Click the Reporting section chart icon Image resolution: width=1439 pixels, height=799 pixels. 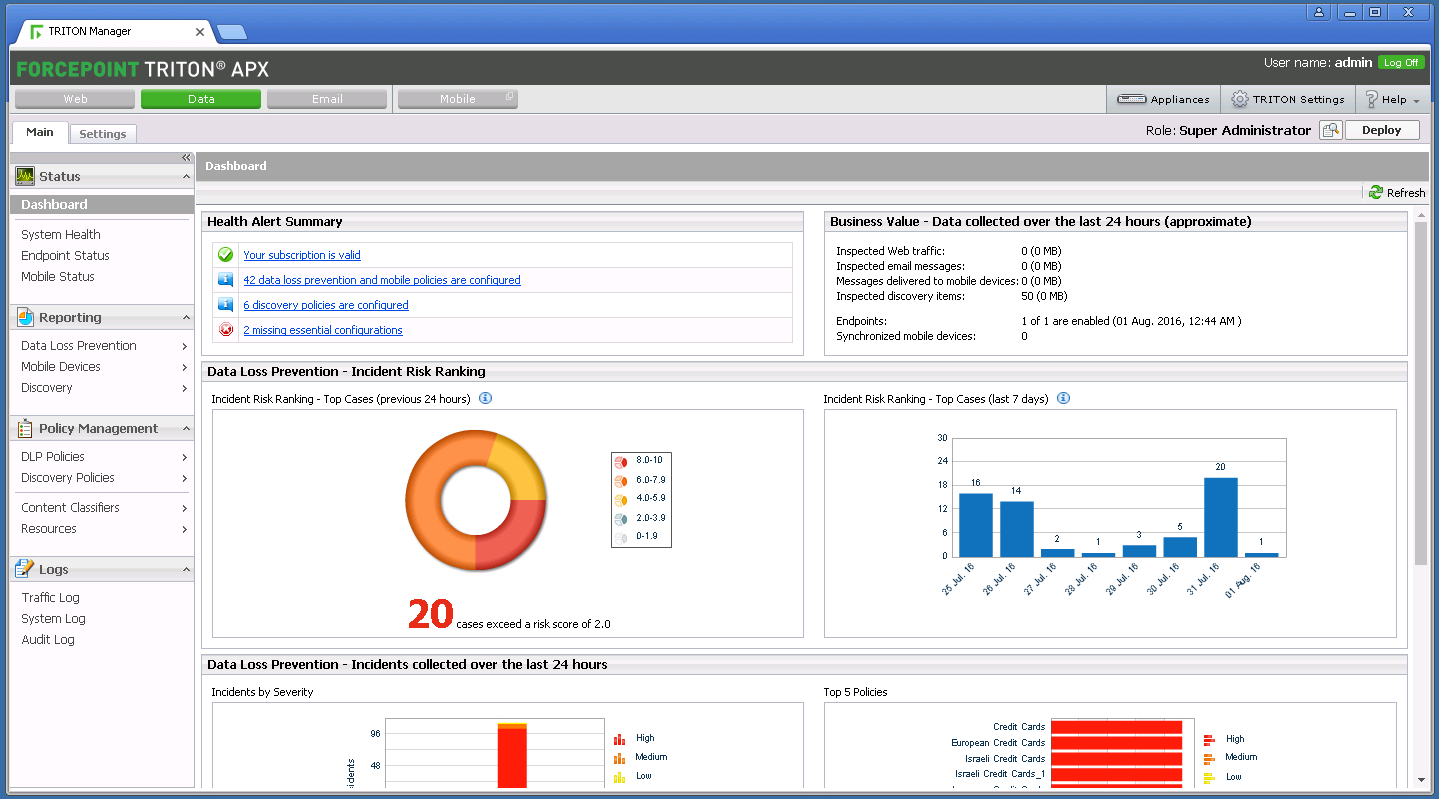coord(25,317)
